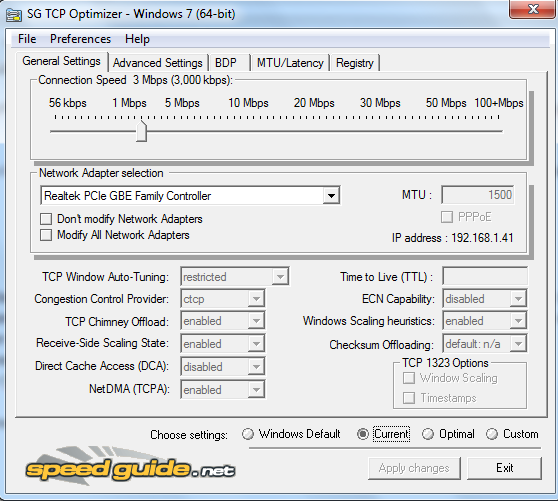
Task: Click the Connection Speed 3 Mbps label
Action: pos(135,80)
